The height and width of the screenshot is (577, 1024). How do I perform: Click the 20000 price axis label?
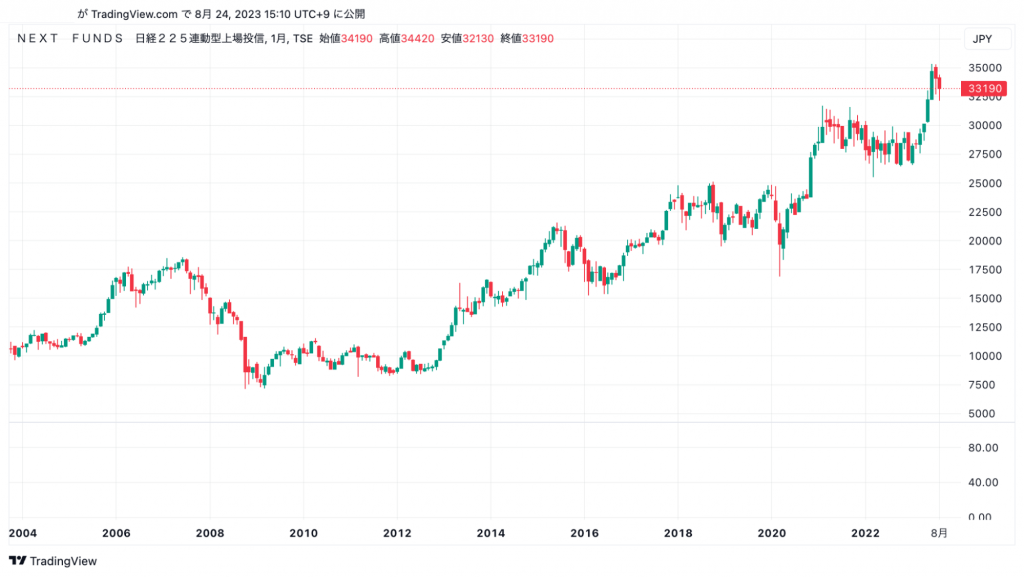[985, 241]
